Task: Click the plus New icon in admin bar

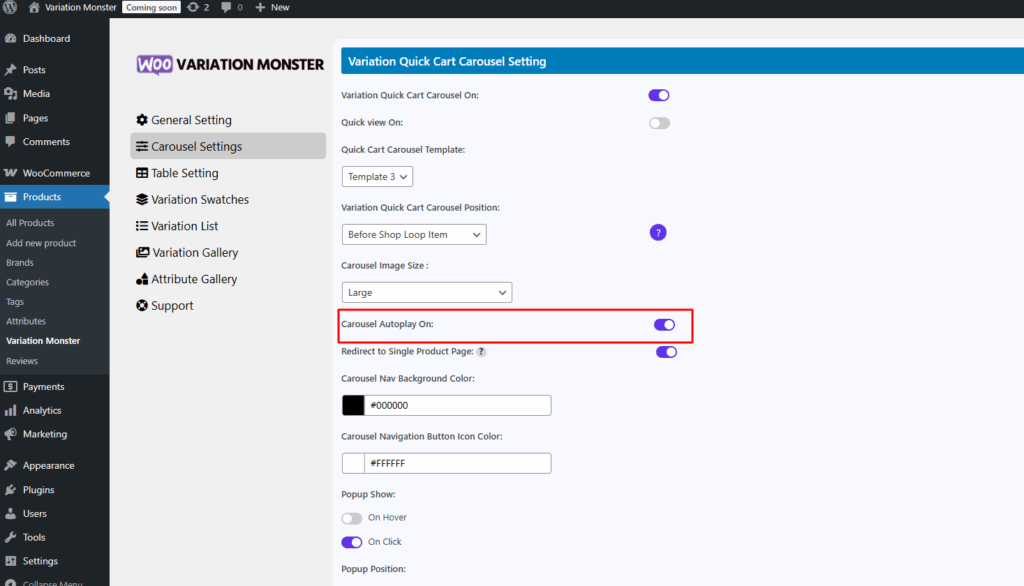Action: coord(260,7)
